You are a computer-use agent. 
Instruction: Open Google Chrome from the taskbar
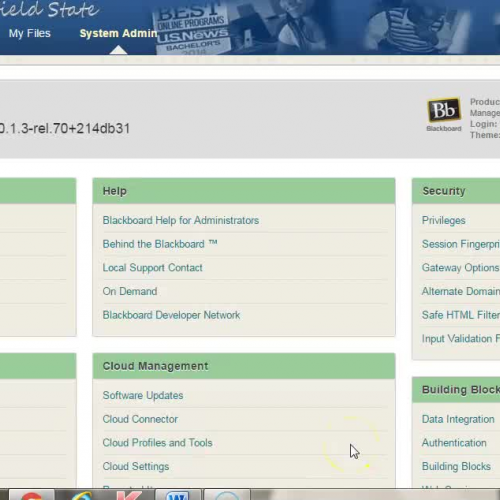point(32,495)
